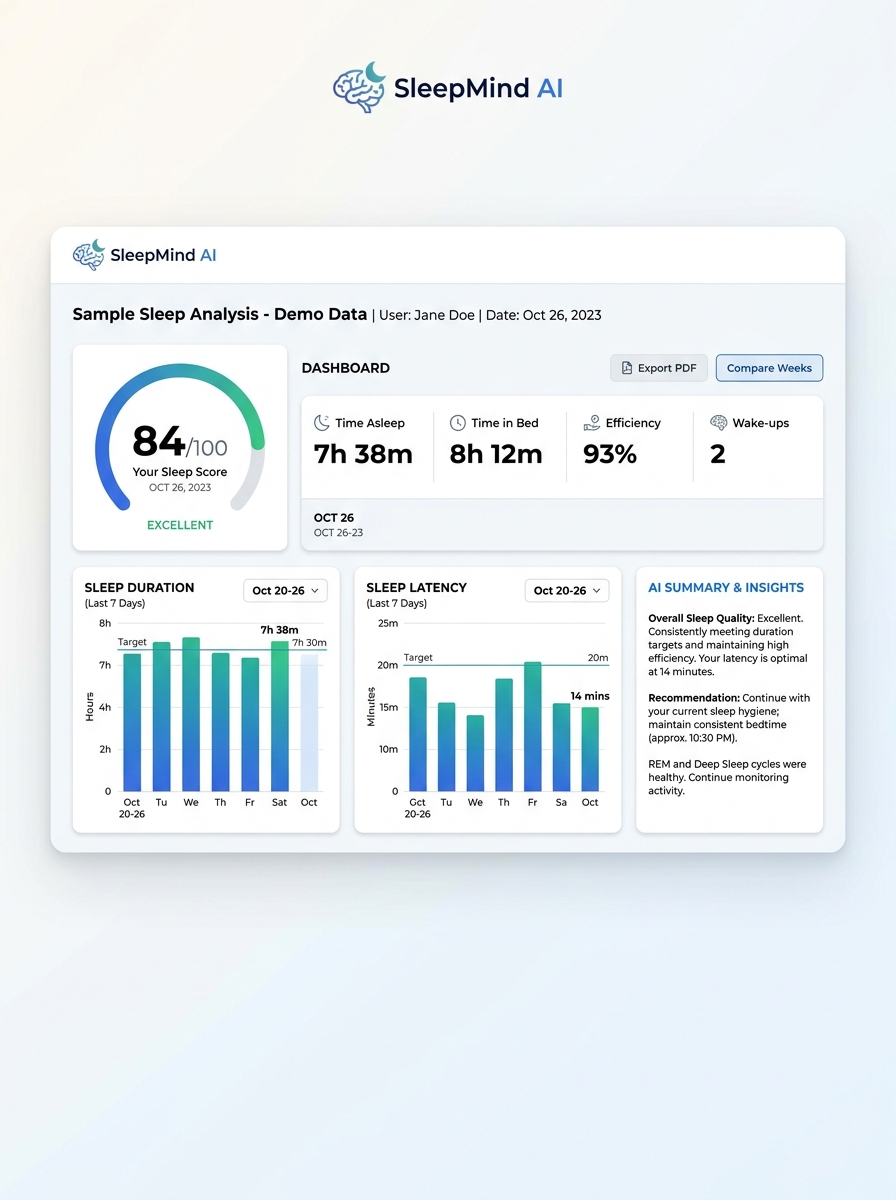Click the User: Jane Doe text

click(427, 315)
